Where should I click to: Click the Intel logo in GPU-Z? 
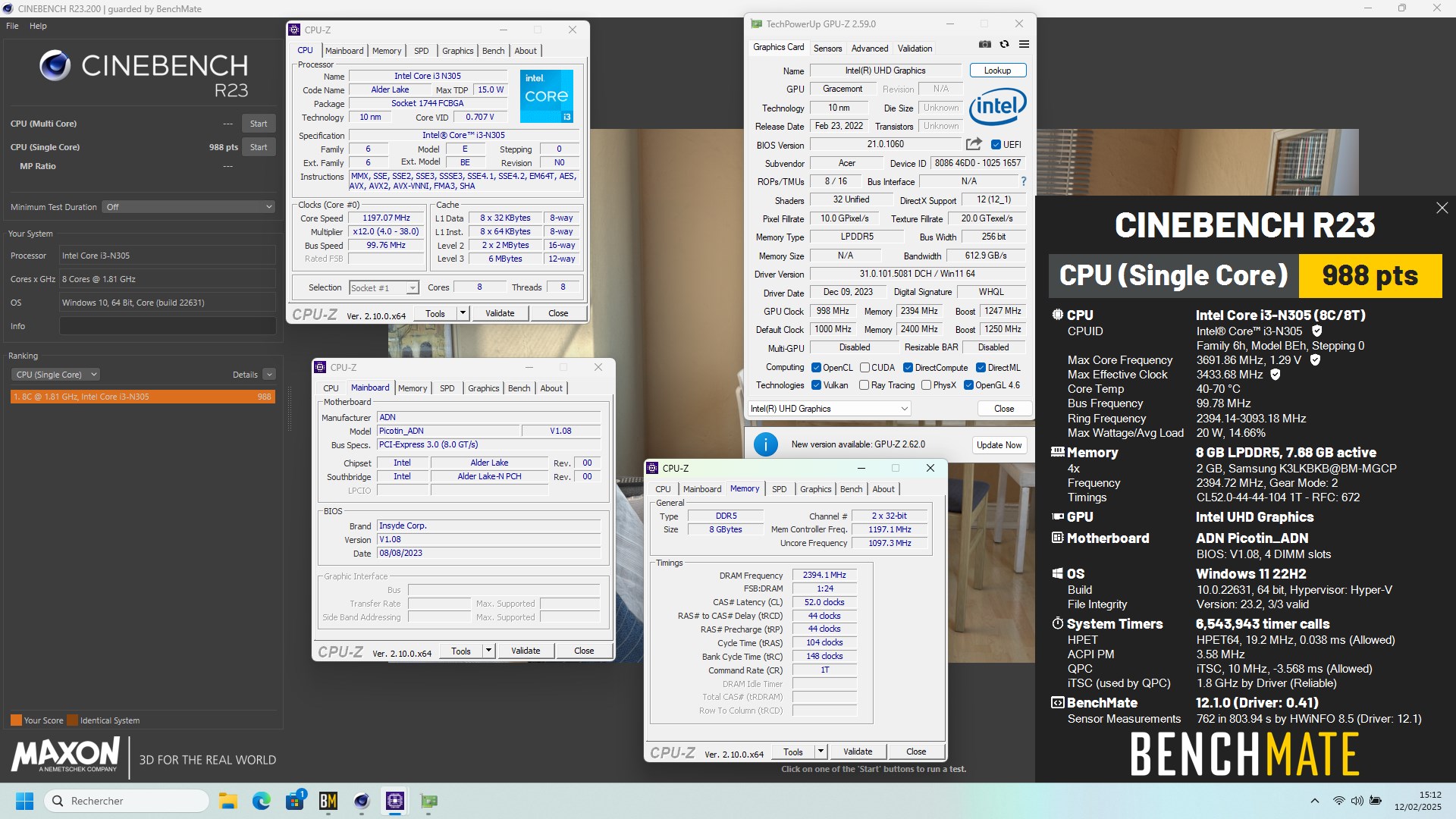pos(997,106)
